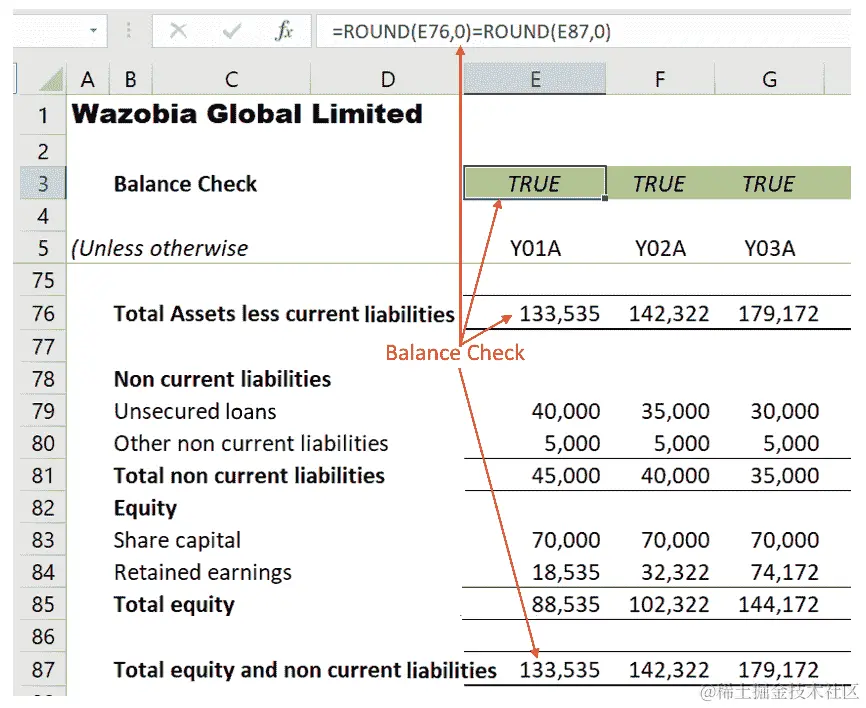Select Retained earnings value 74,172
The height and width of the screenshot is (708, 866).
click(x=784, y=573)
